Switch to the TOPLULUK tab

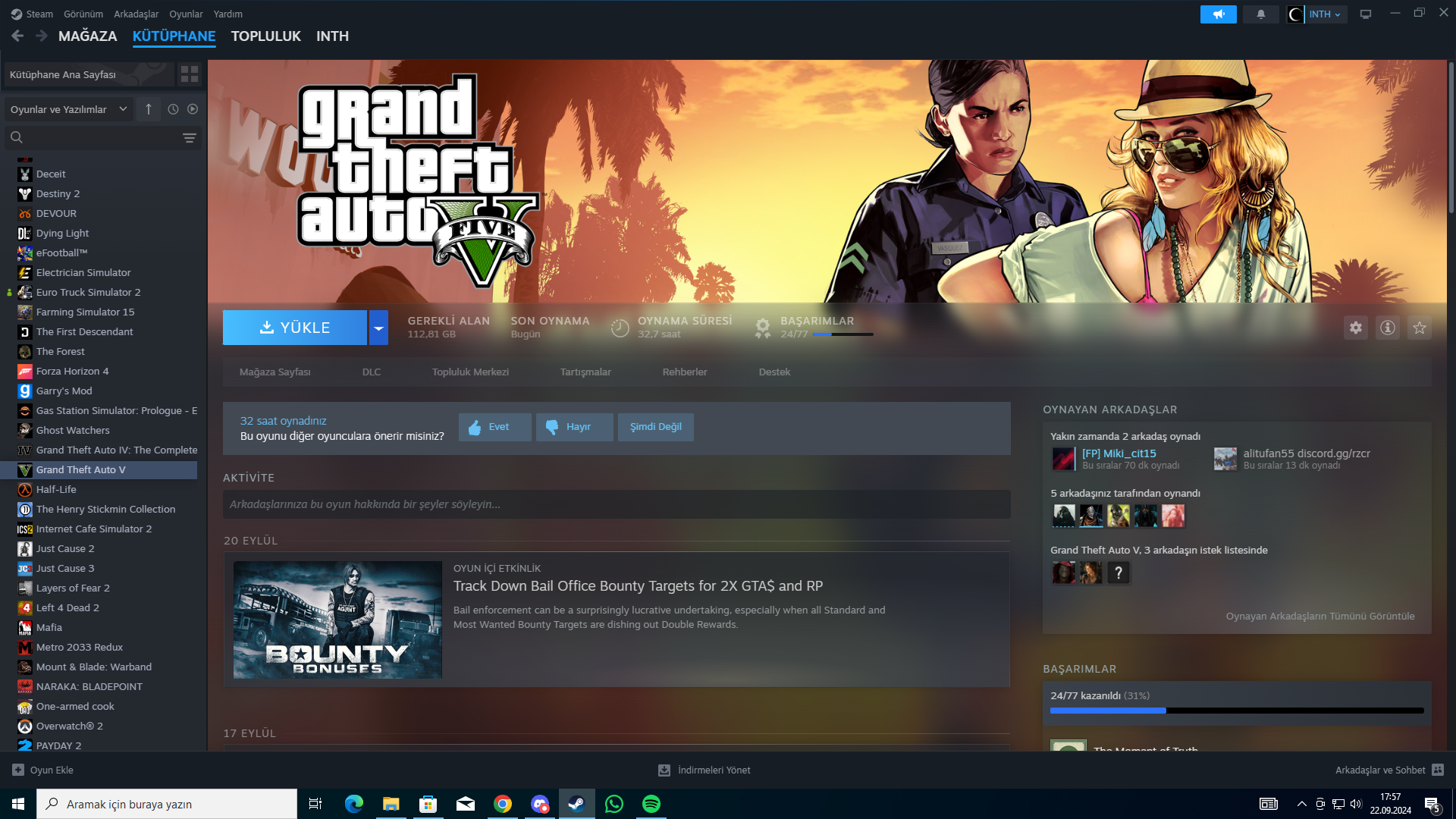[x=265, y=36]
